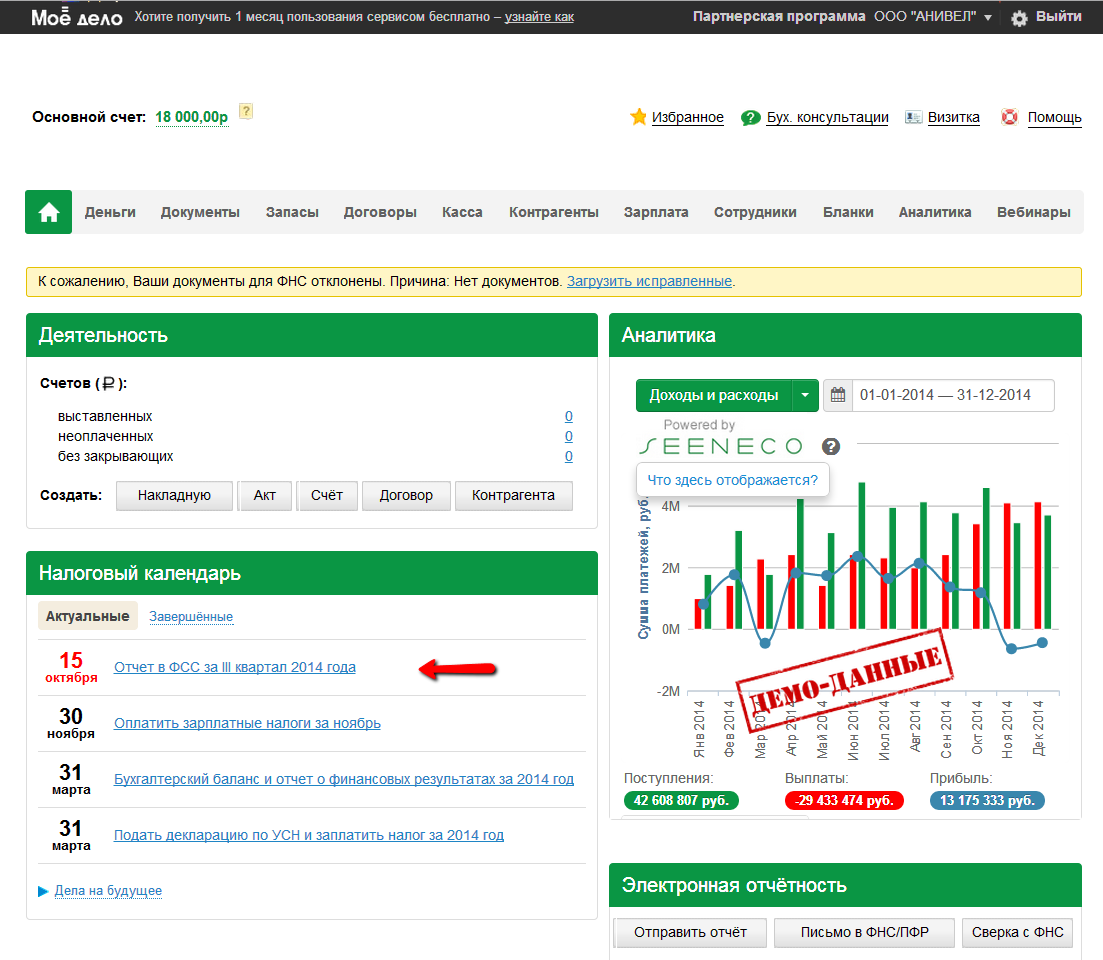Screen dimensions: 1103x960
Task: Click the SEENECO question mark help icon
Action: point(830,447)
